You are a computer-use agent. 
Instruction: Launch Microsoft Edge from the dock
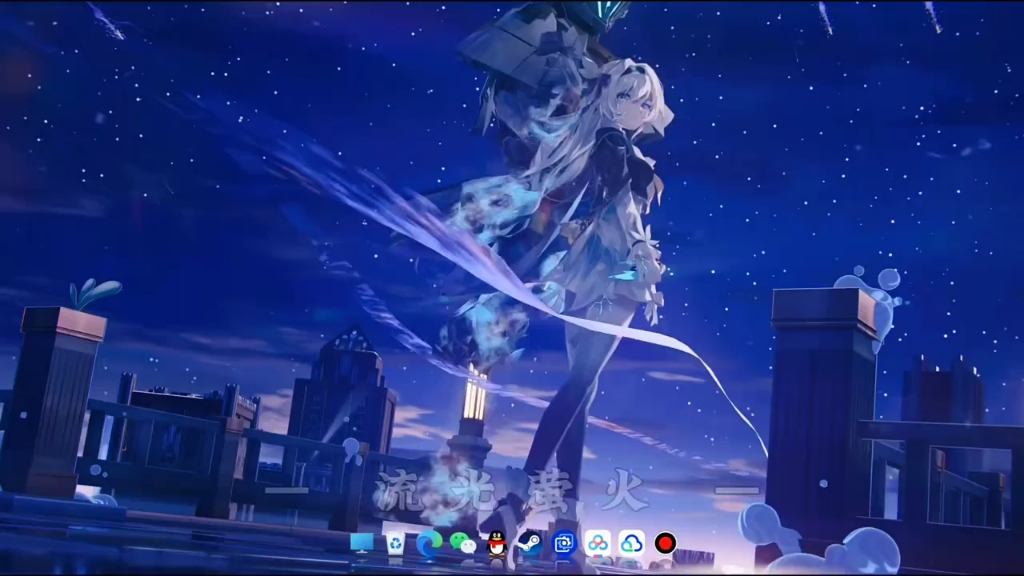tap(429, 543)
